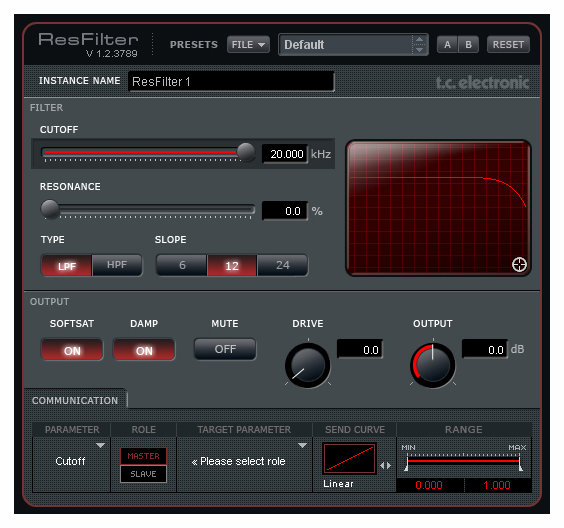Screen dimensions: 564x528
Task: Toggle DAMP ON button
Action: (144, 350)
